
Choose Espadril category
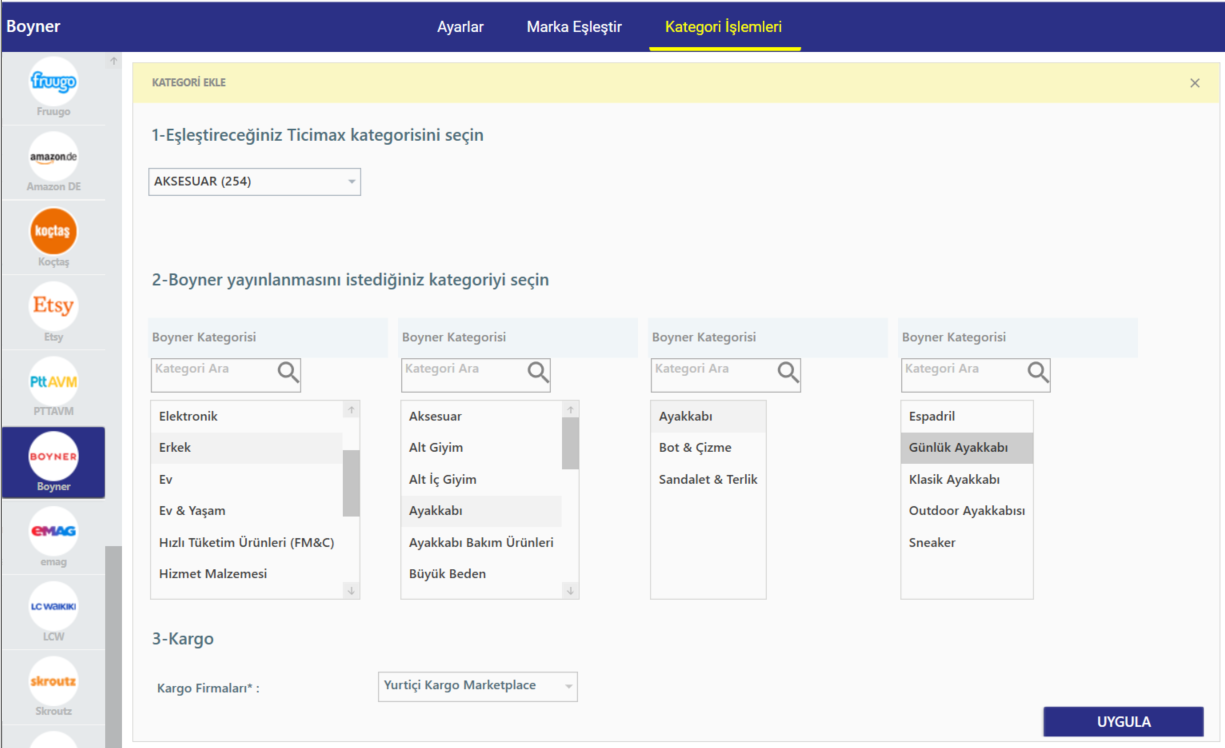967,416
